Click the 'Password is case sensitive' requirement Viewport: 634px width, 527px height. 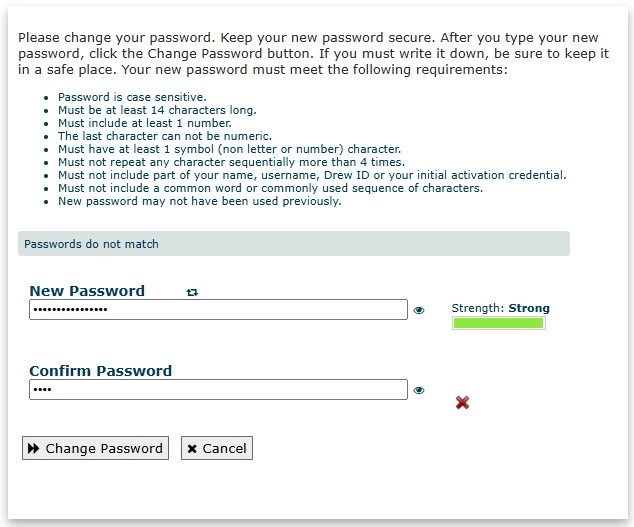[132, 97]
